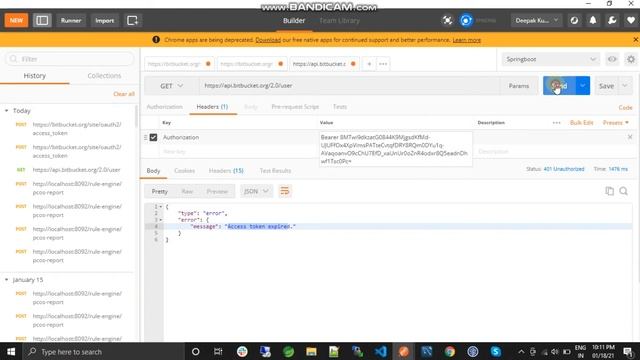This screenshot has width=640, height=360.
Task: Open the headers column options ellipsis
Action: pyautogui.click(x=556, y=123)
